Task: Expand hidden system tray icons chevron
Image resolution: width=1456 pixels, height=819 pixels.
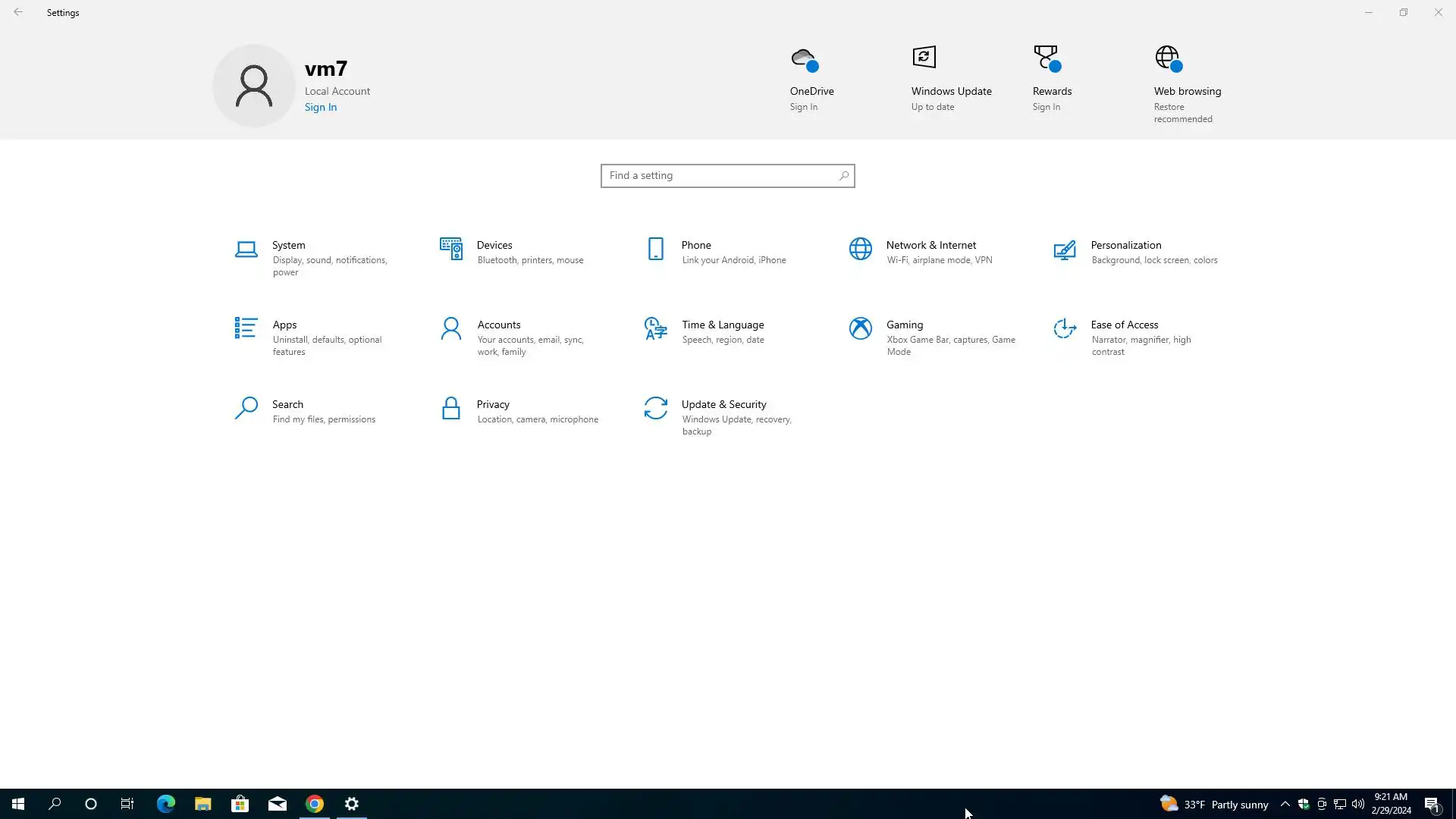Action: tap(1285, 804)
